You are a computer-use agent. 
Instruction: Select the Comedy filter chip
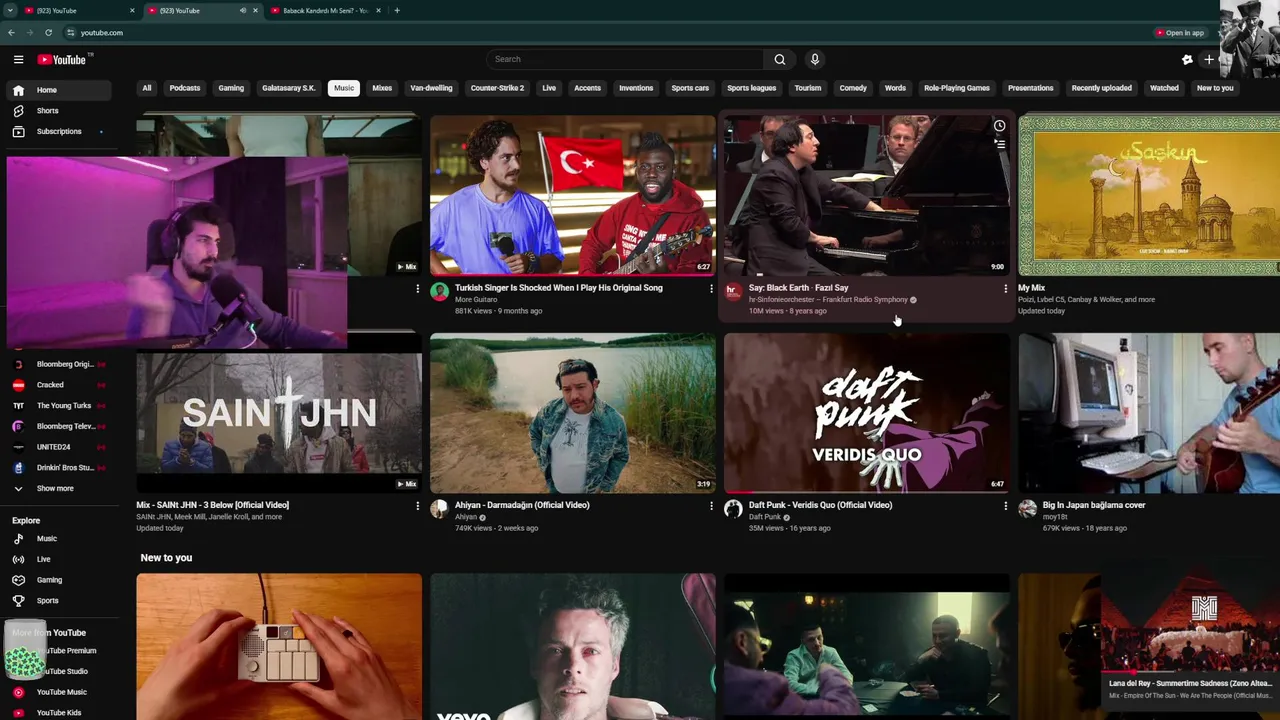853,88
